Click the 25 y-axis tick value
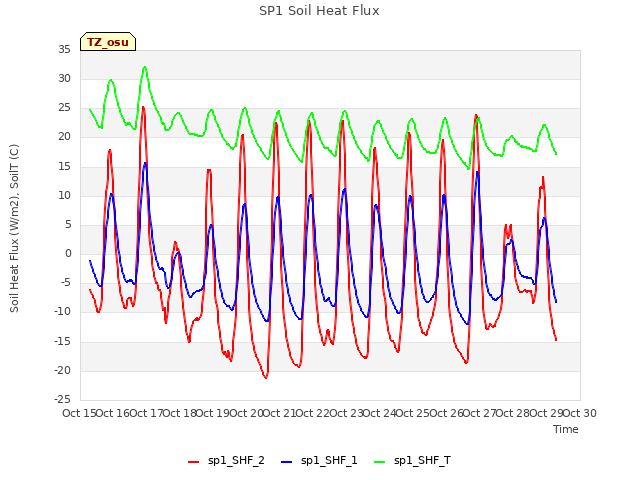The height and width of the screenshot is (480, 640). pos(64,108)
